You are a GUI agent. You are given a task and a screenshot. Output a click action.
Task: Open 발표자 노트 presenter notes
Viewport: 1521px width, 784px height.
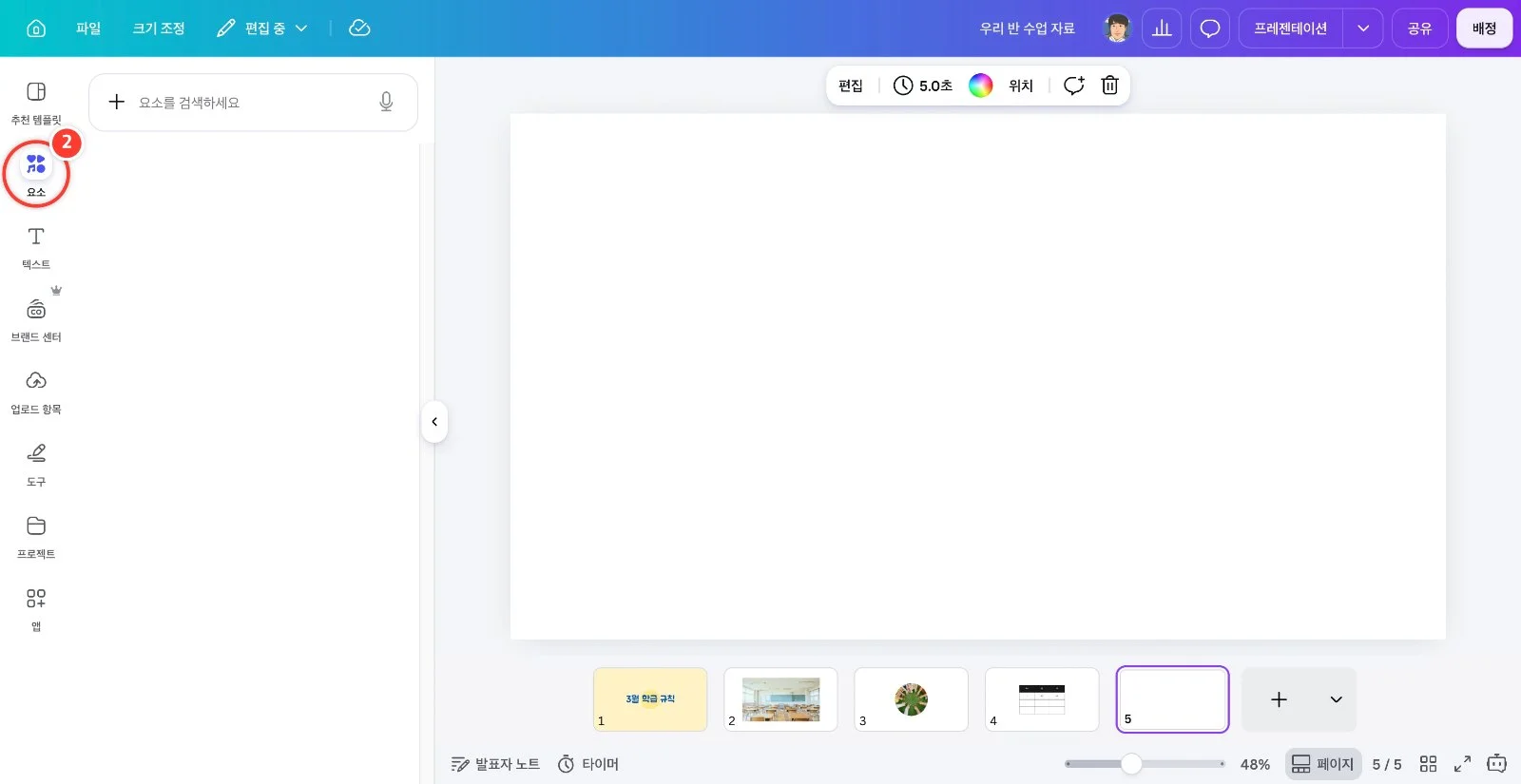(495, 764)
